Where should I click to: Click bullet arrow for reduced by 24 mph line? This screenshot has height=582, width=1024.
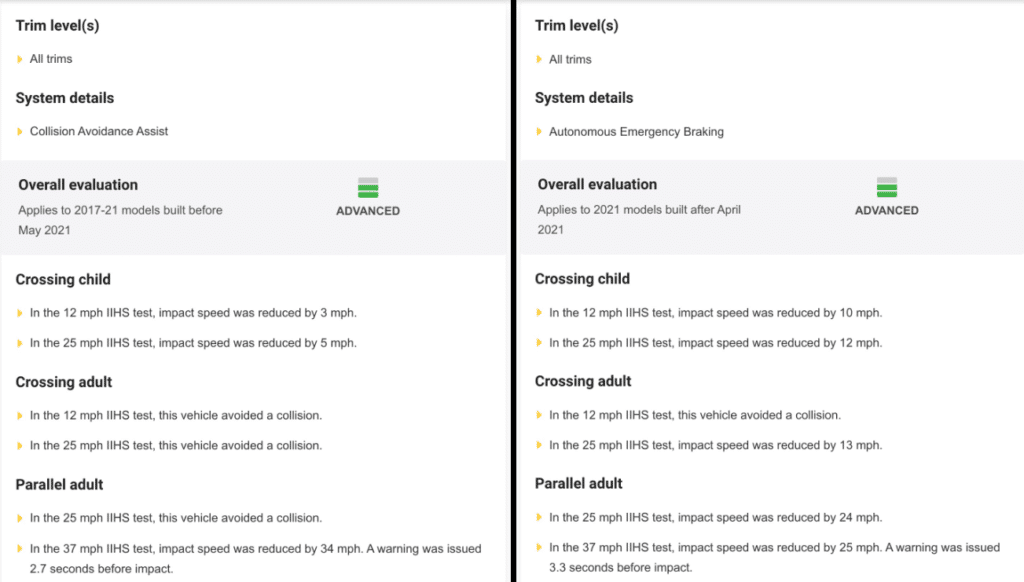click(539, 517)
